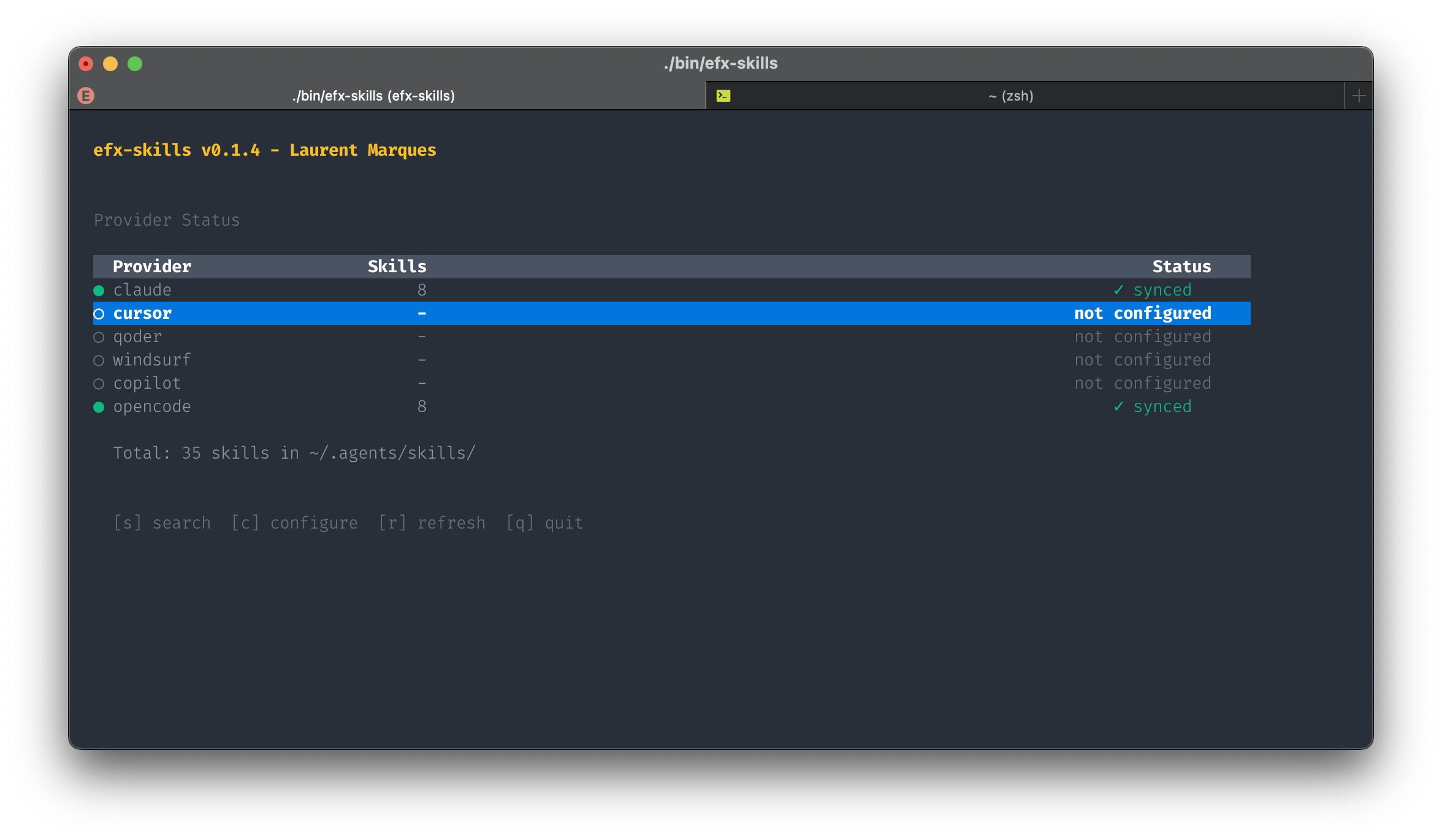Click the [c] configure shortcut

(294, 522)
